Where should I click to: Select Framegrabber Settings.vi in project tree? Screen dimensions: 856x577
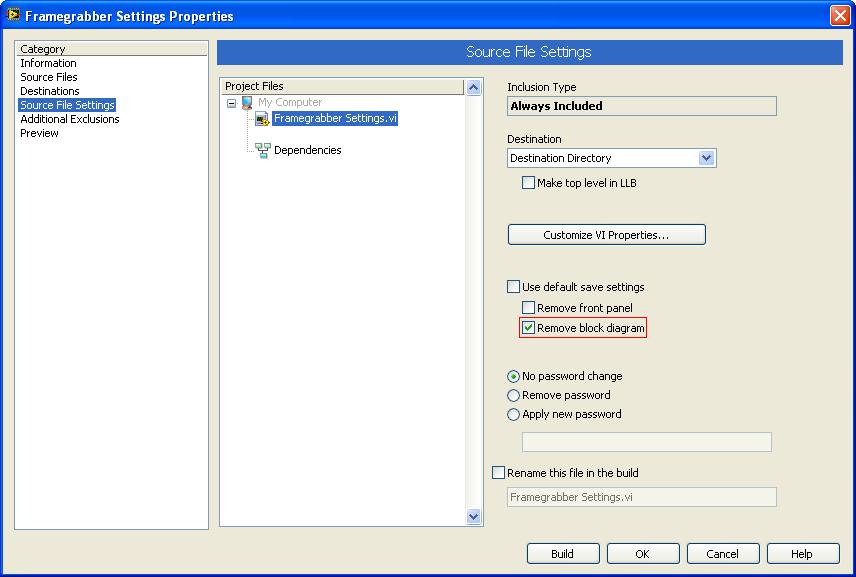pyautogui.click(x=335, y=118)
